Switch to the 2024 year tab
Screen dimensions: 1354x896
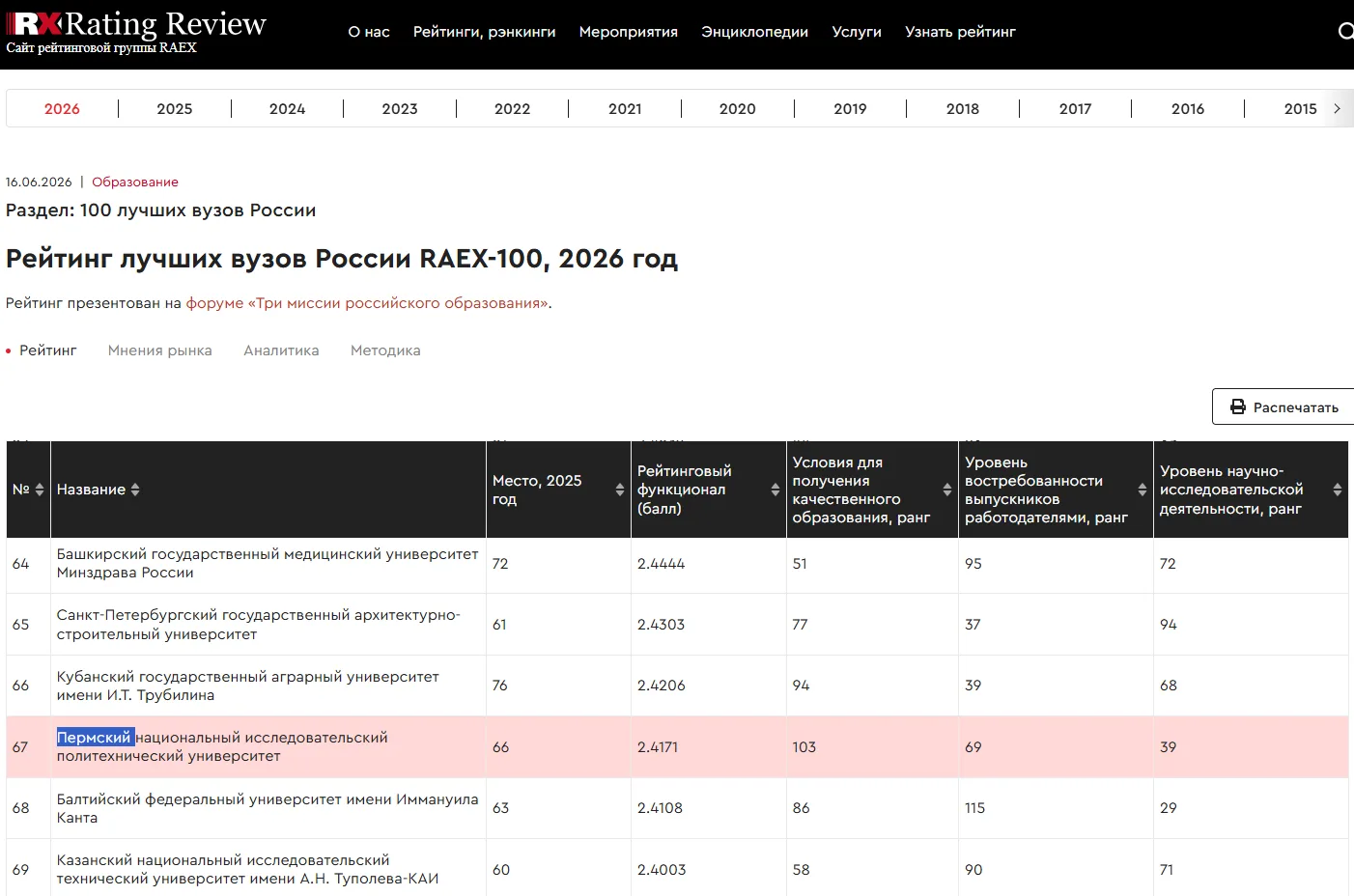287,109
